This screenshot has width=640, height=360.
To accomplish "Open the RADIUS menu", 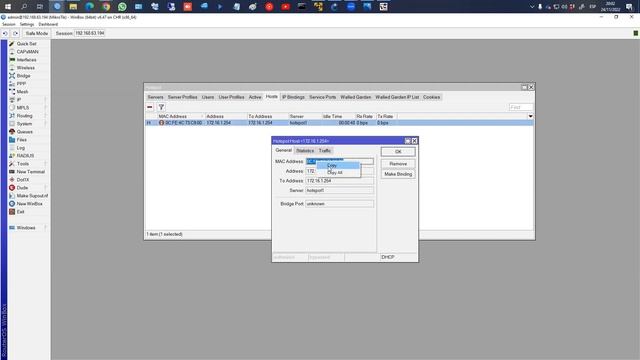I will coord(25,156).
